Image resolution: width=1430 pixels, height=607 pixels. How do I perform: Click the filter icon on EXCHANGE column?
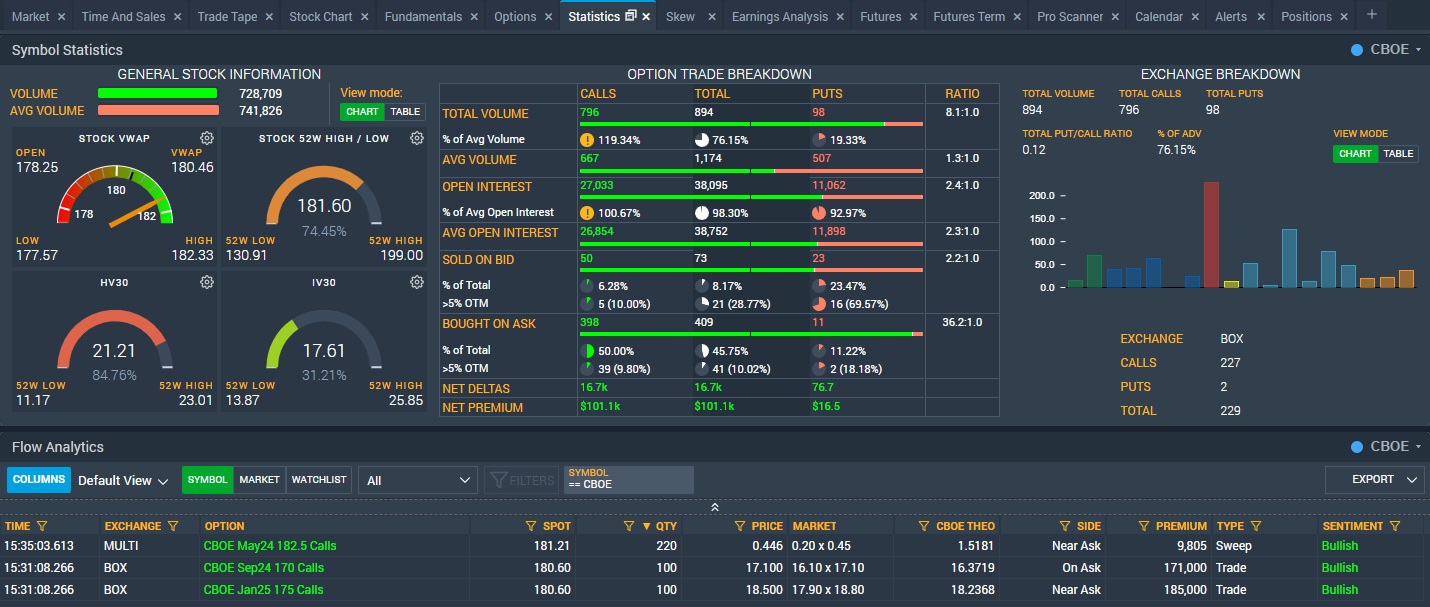point(173,526)
